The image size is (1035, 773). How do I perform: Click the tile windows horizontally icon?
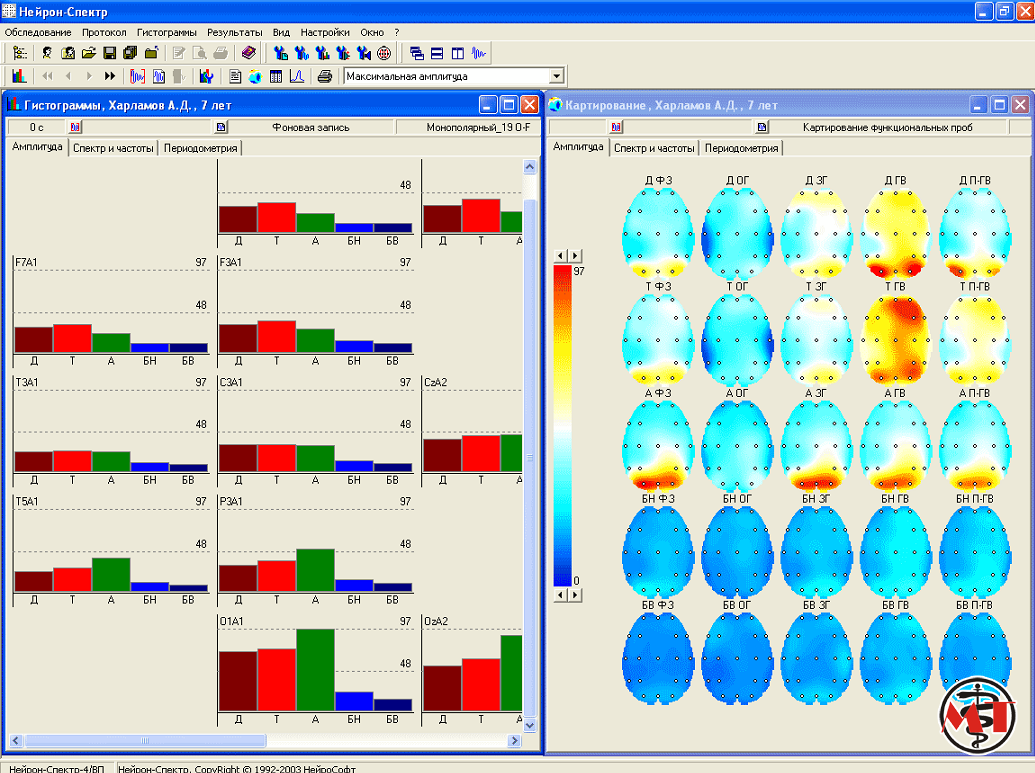437,53
